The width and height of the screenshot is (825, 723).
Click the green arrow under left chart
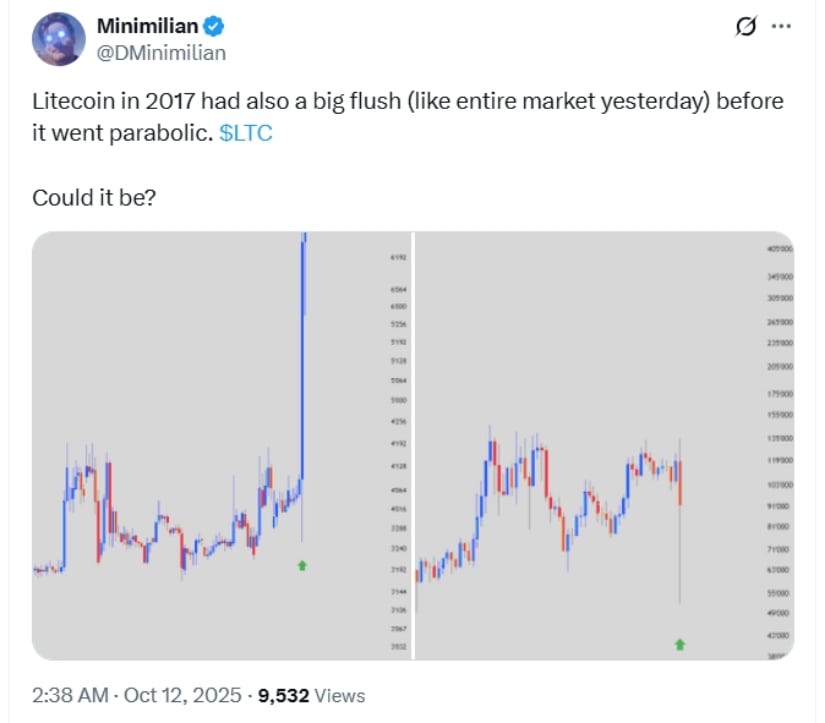pos(302,566)
